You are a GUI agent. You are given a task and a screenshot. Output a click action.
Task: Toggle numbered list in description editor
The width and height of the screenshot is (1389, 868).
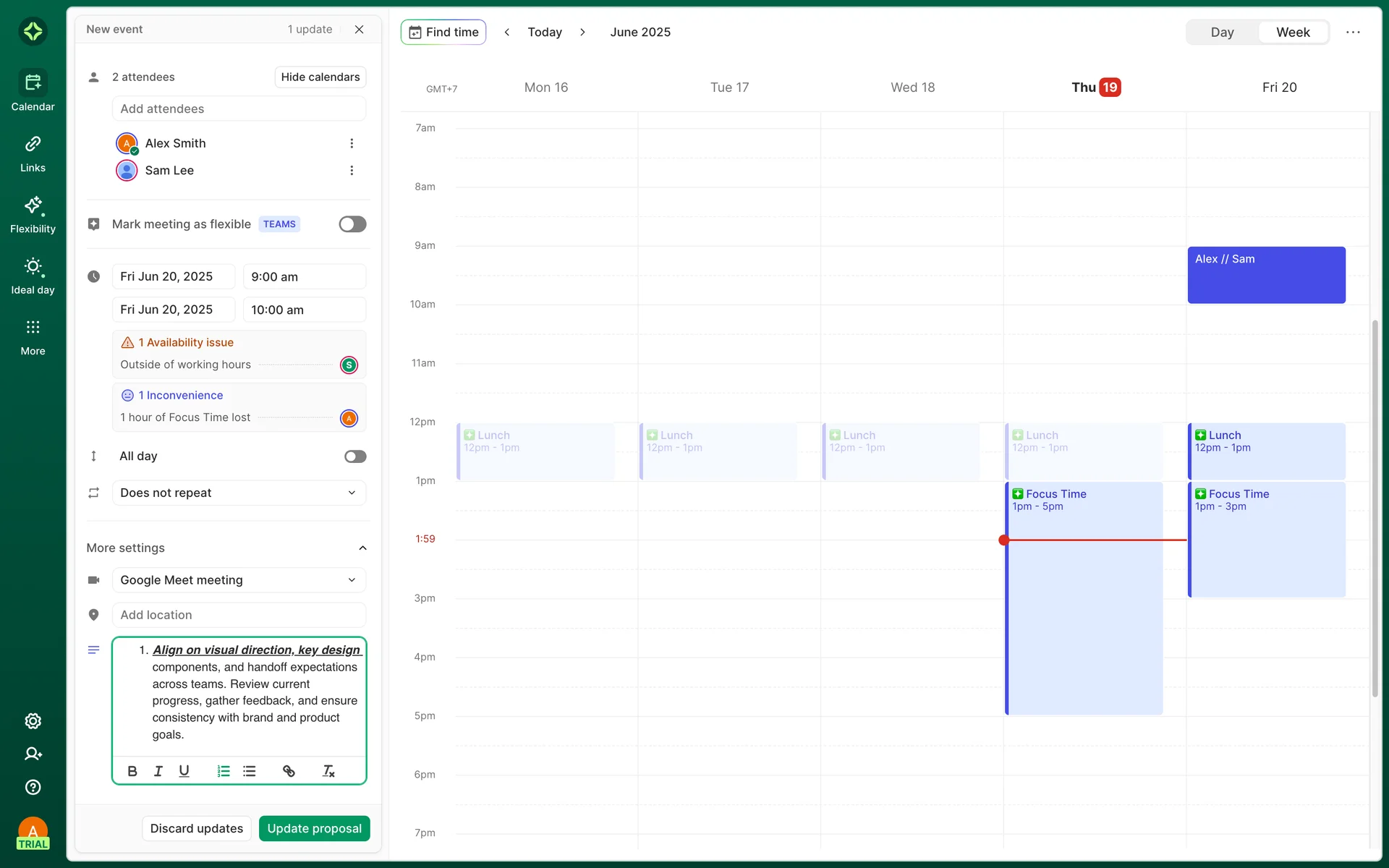tap(224, 771)
